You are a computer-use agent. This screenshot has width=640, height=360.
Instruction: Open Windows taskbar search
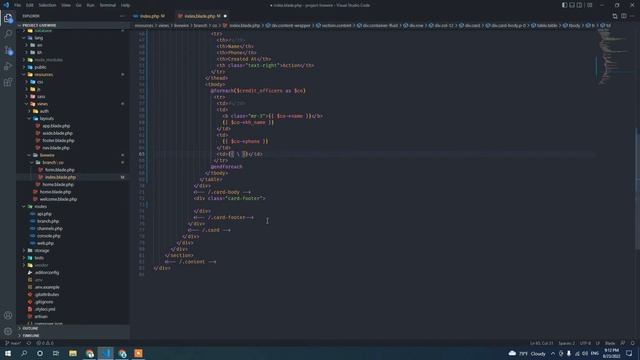tap(24, 353)
